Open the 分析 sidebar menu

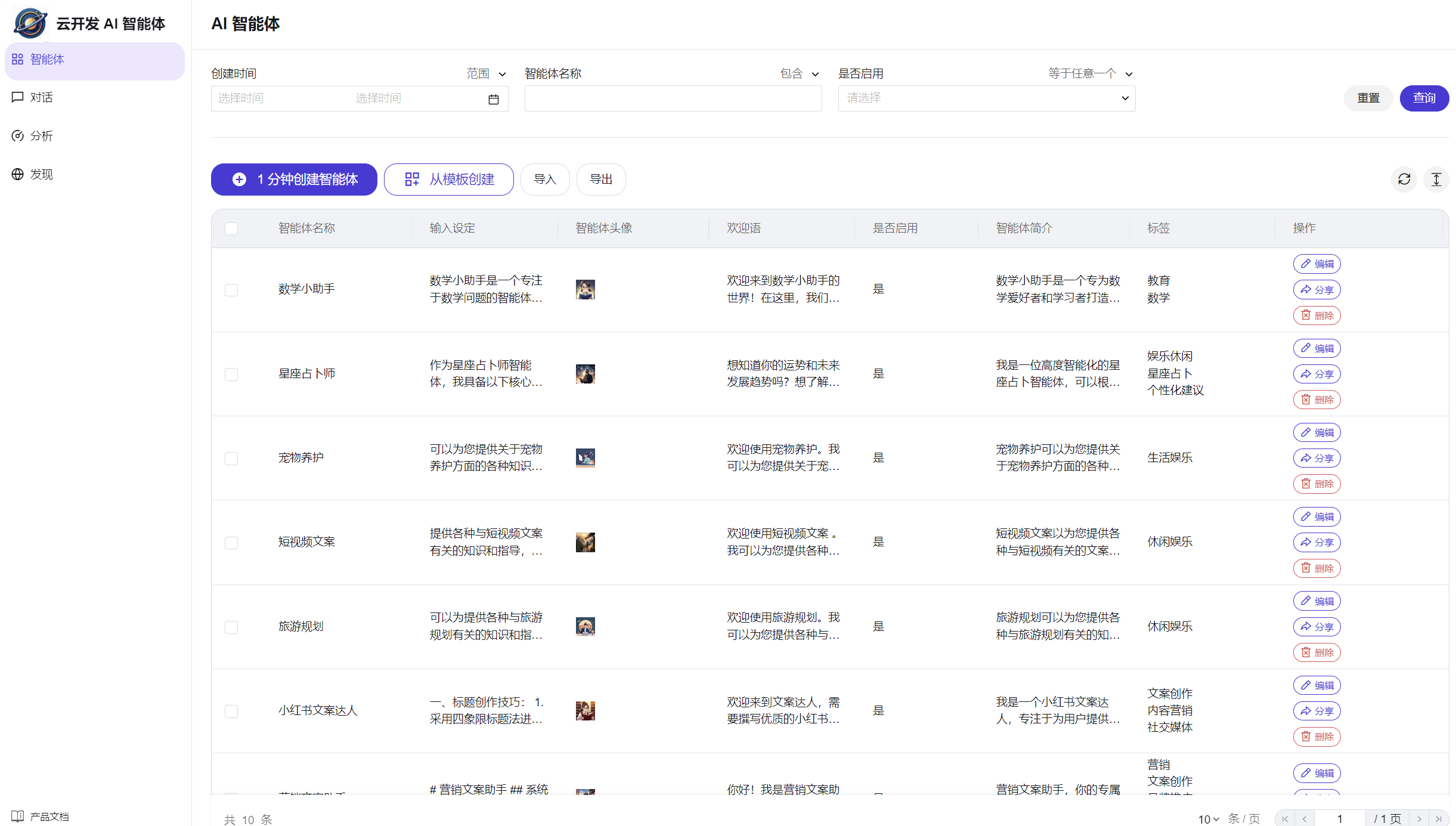pos(41,136)
